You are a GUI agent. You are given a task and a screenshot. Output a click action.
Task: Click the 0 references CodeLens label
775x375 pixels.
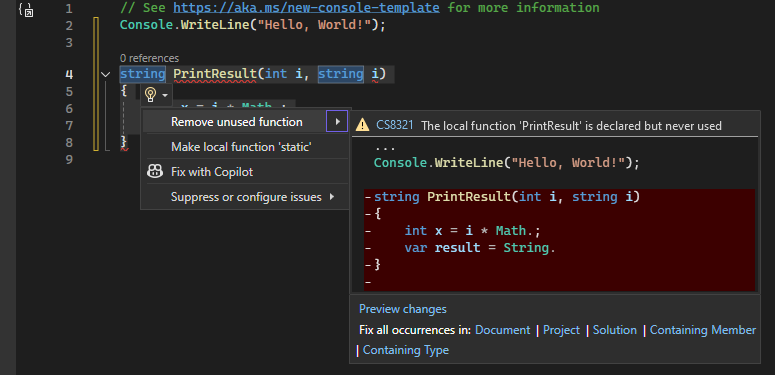click(149, 58)
